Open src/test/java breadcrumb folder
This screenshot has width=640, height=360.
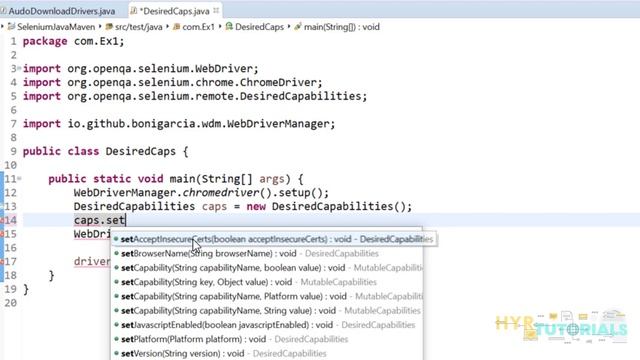click(x=139, y=27)
